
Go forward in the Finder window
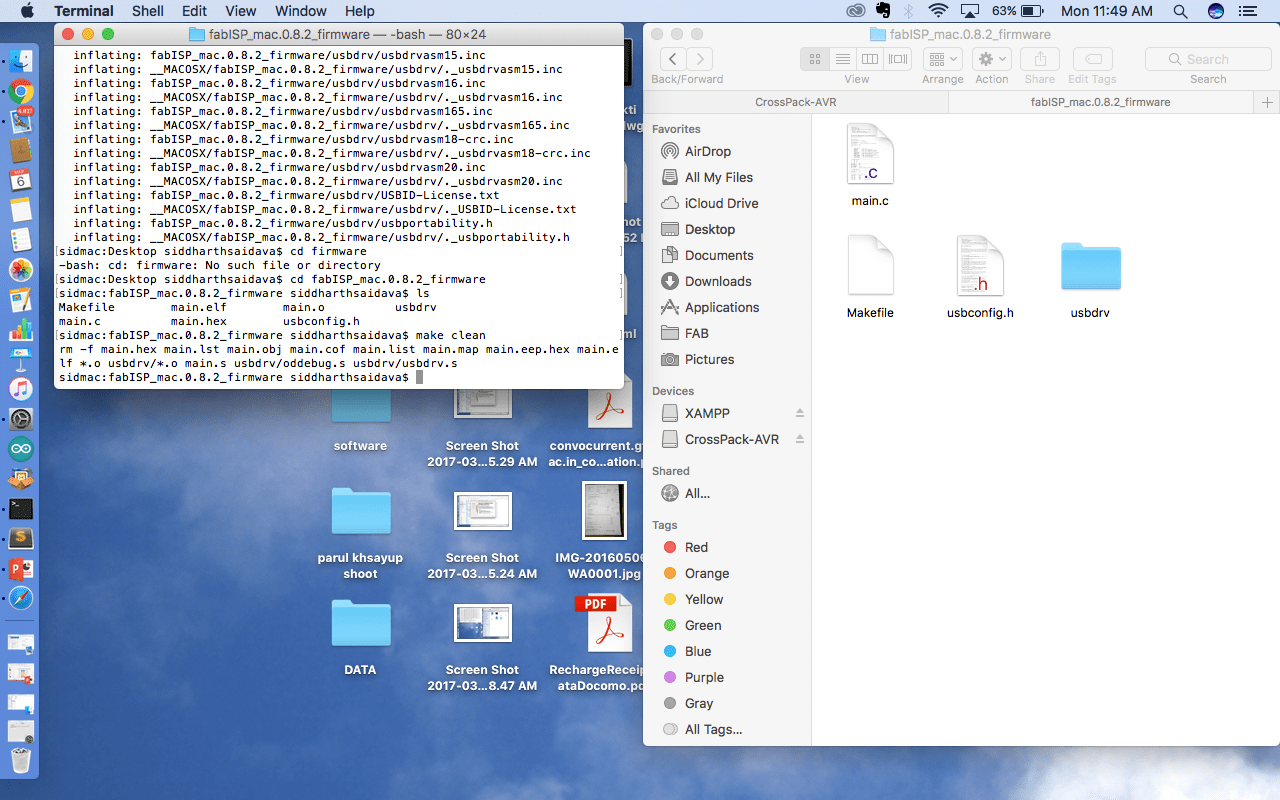pos(700,59)
